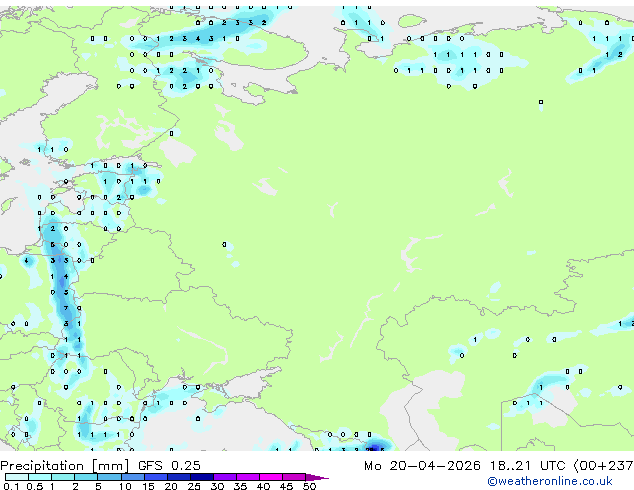Click the '10' legend scale label
This screenshot has width=634, height=490.
(x=125, y=486)
